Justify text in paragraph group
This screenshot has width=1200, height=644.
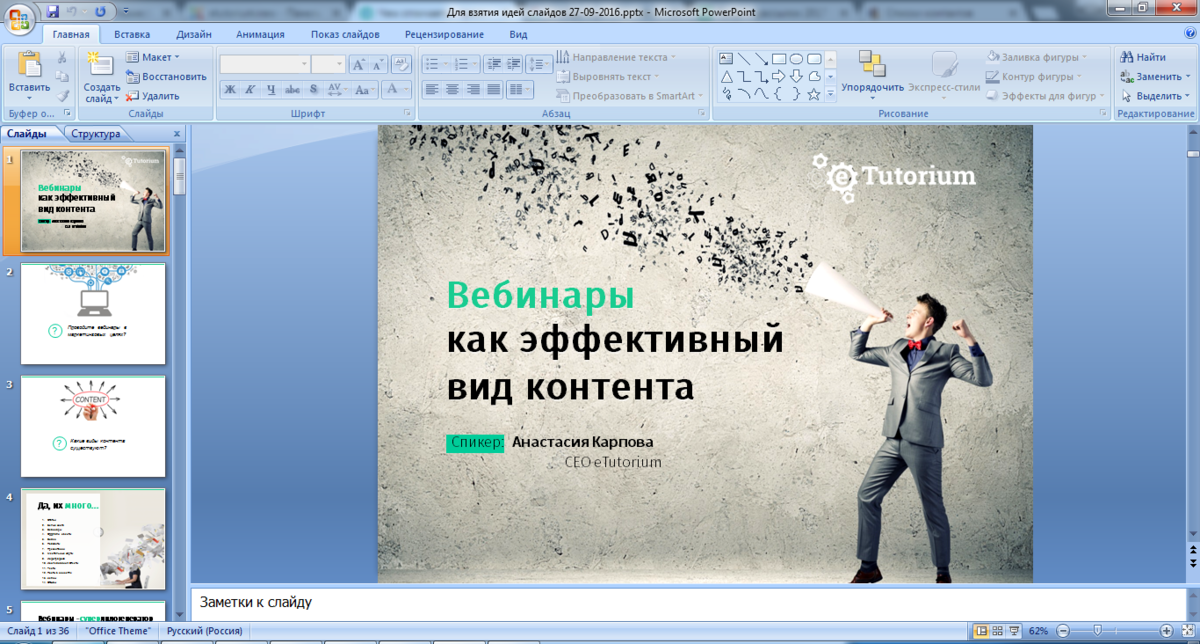[x=491, y=89]
